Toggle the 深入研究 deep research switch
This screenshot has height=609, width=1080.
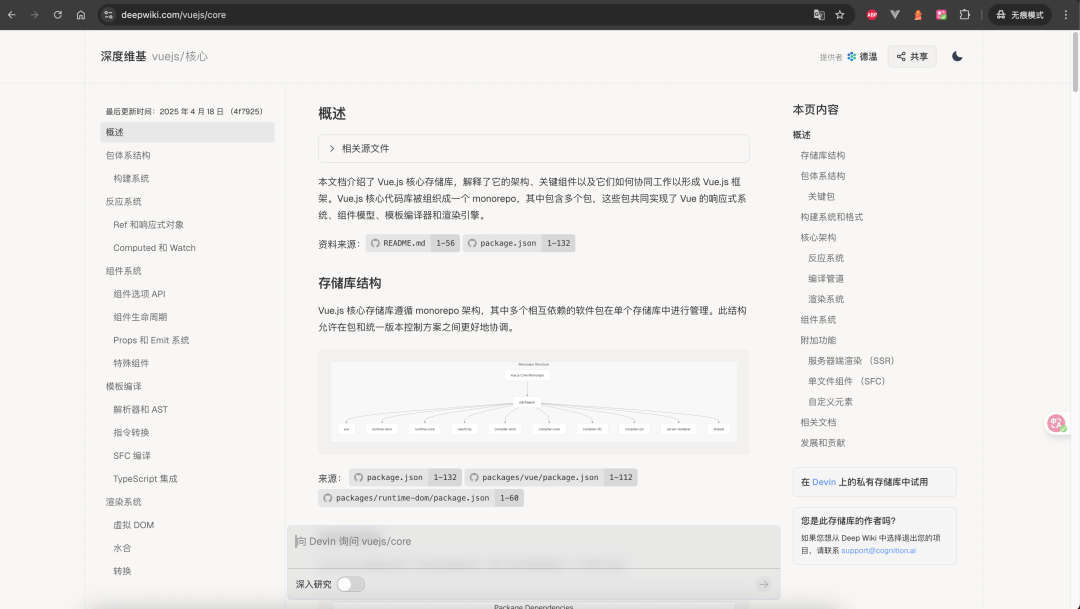tap(350, 584)
